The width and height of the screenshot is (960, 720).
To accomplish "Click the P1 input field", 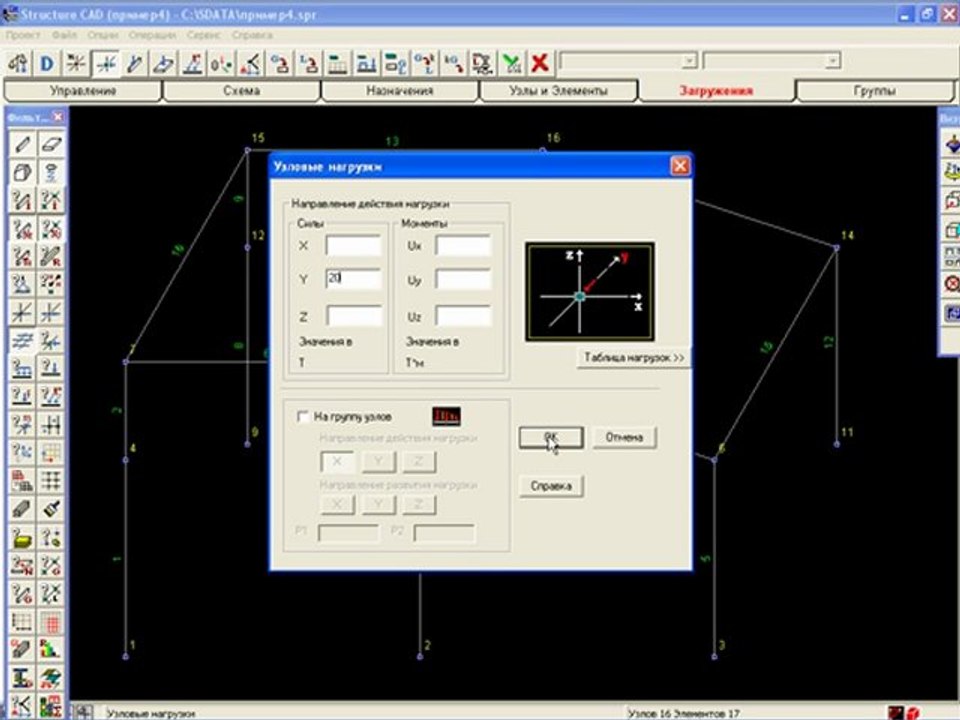I will coord(348,533).
